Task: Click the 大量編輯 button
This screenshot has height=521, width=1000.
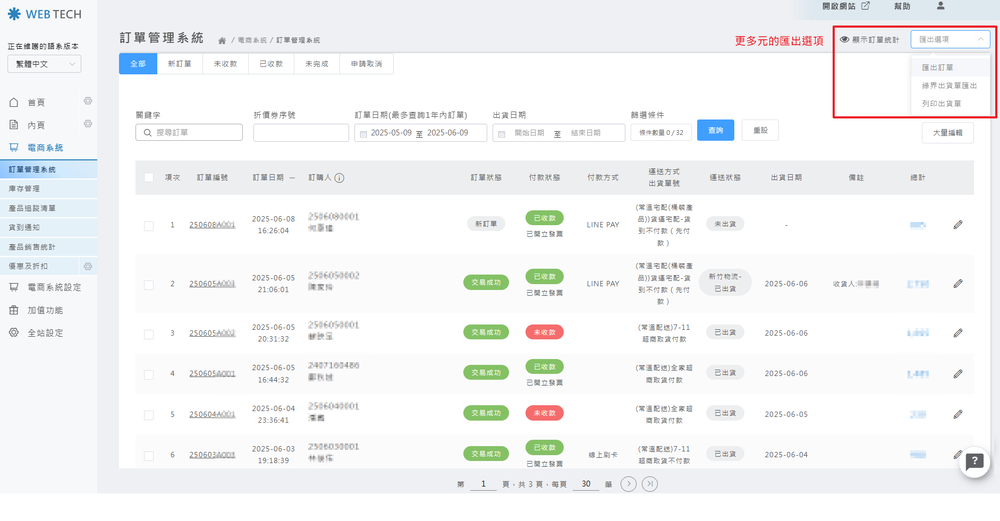Action: (948, 133)
